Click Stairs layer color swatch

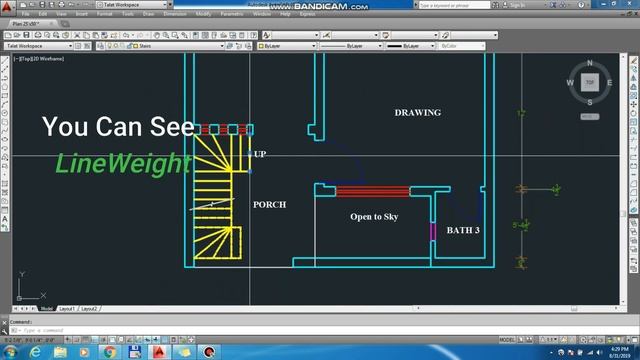pos(136,46)
